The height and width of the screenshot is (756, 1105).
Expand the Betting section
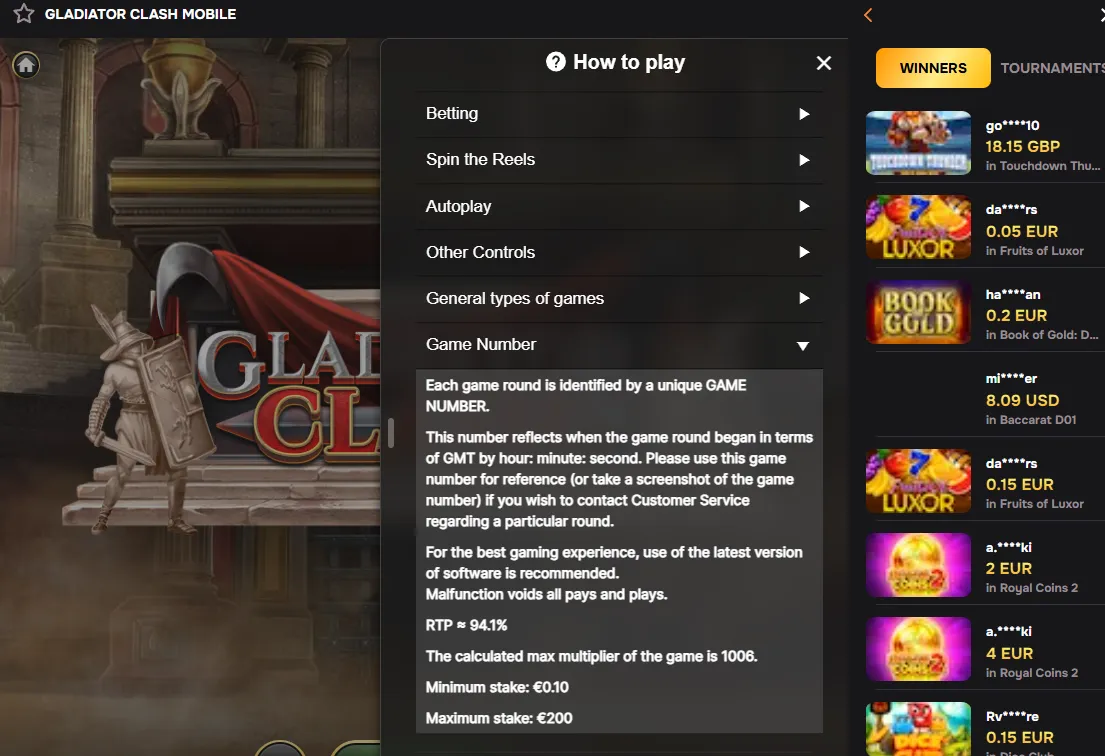[619, 114]
